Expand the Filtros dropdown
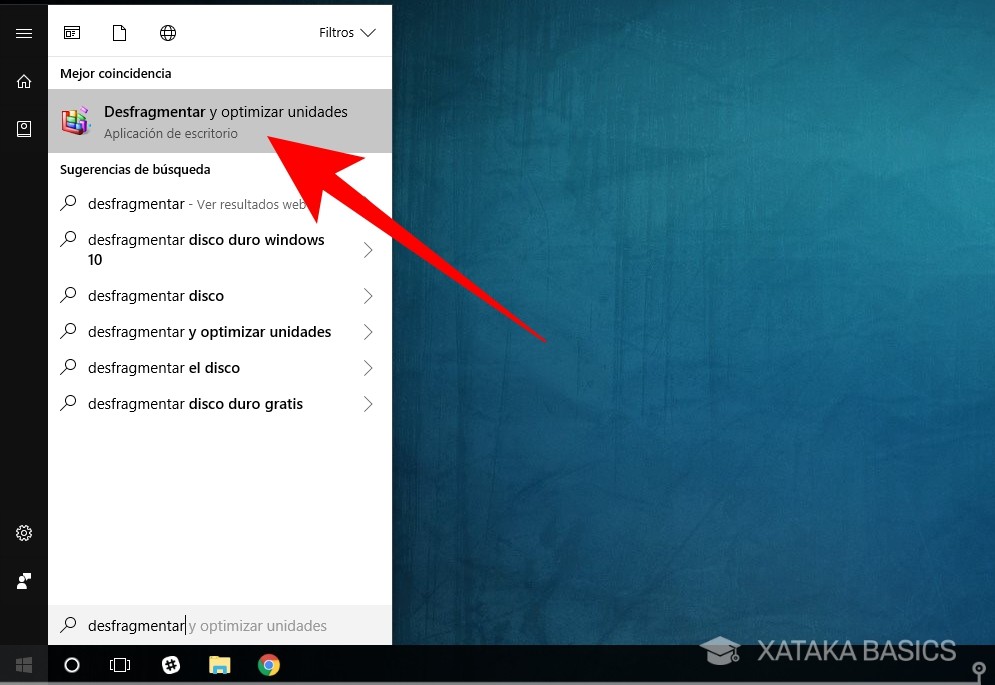The width and height of the screenshot is (995, 685). pyautogui.click(x=347, y=33)
